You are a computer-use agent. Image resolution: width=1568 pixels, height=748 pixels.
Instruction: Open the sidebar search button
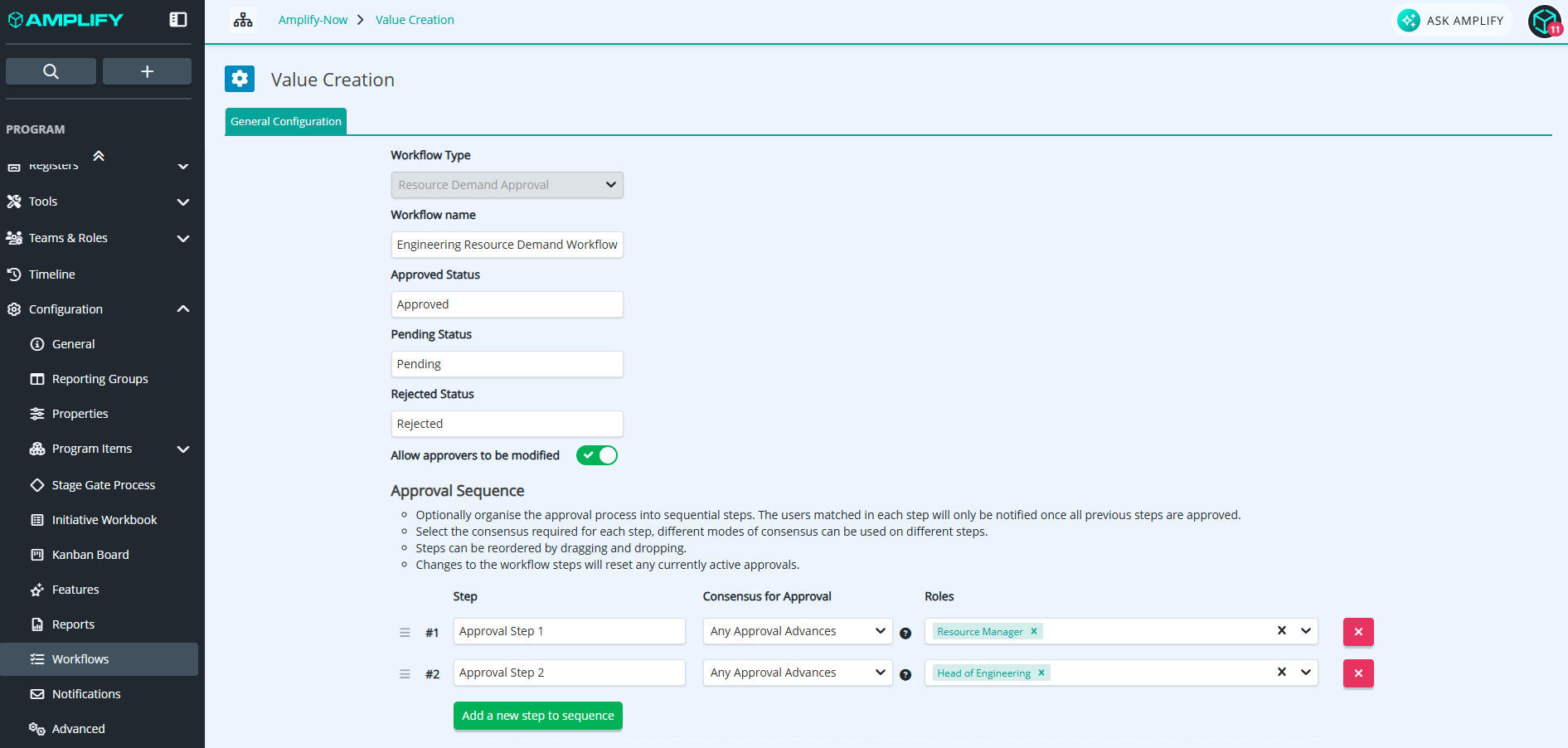click(51, 71)
